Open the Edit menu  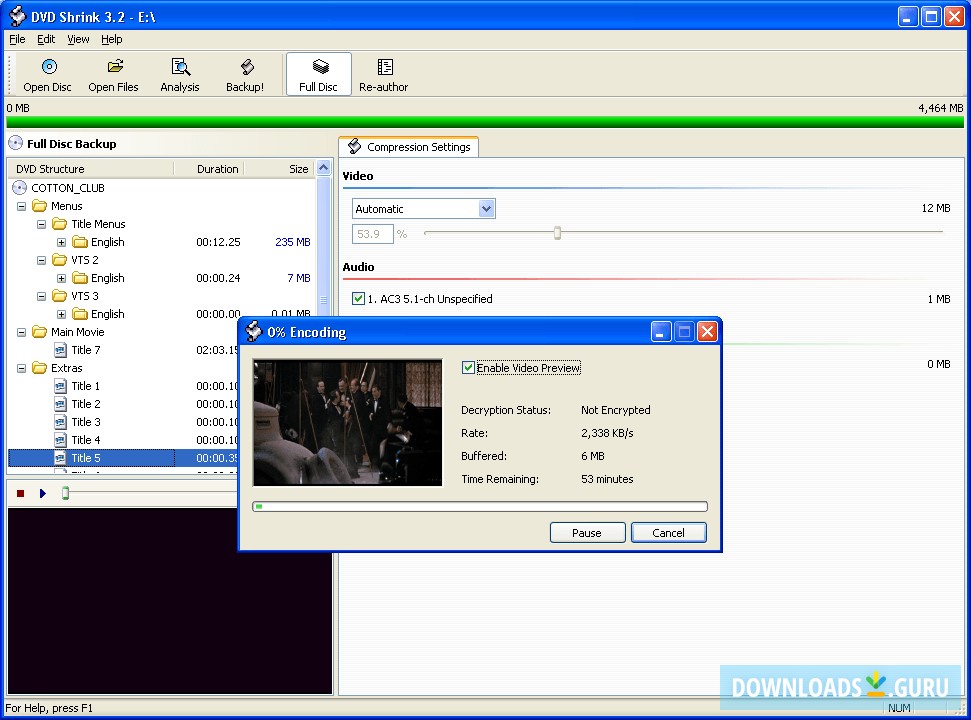click(x=45, y=39)
